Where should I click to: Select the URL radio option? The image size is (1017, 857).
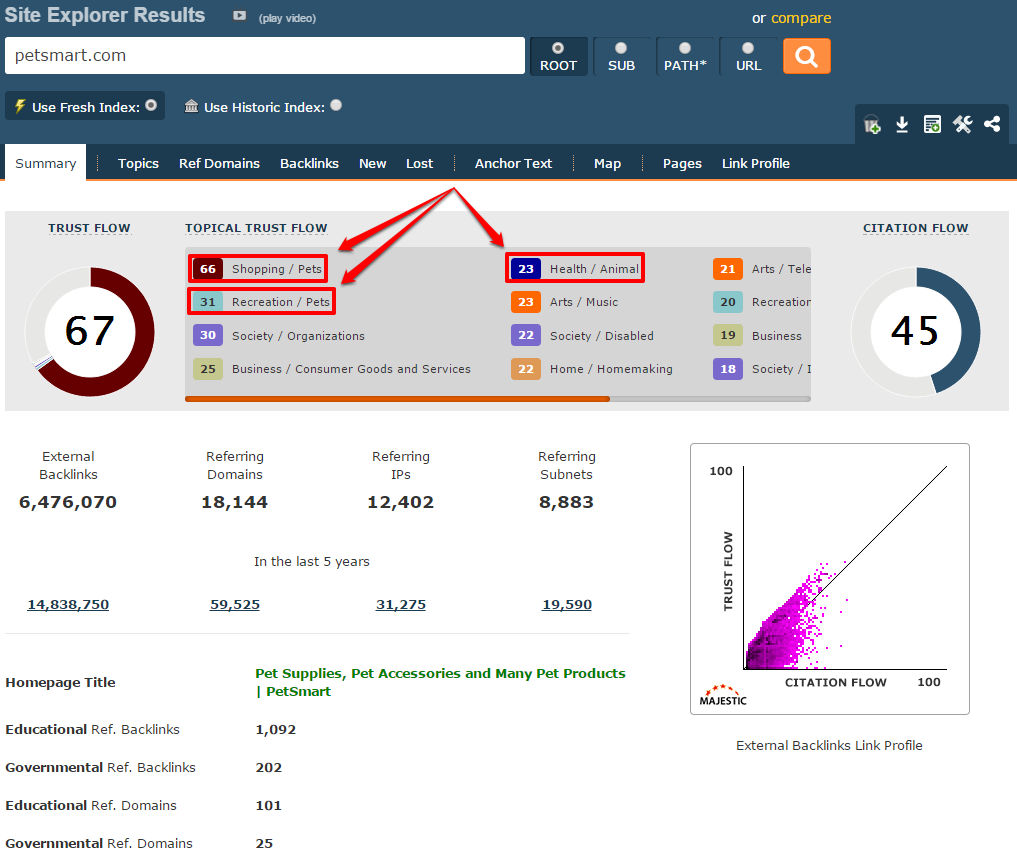click(748, 48)
